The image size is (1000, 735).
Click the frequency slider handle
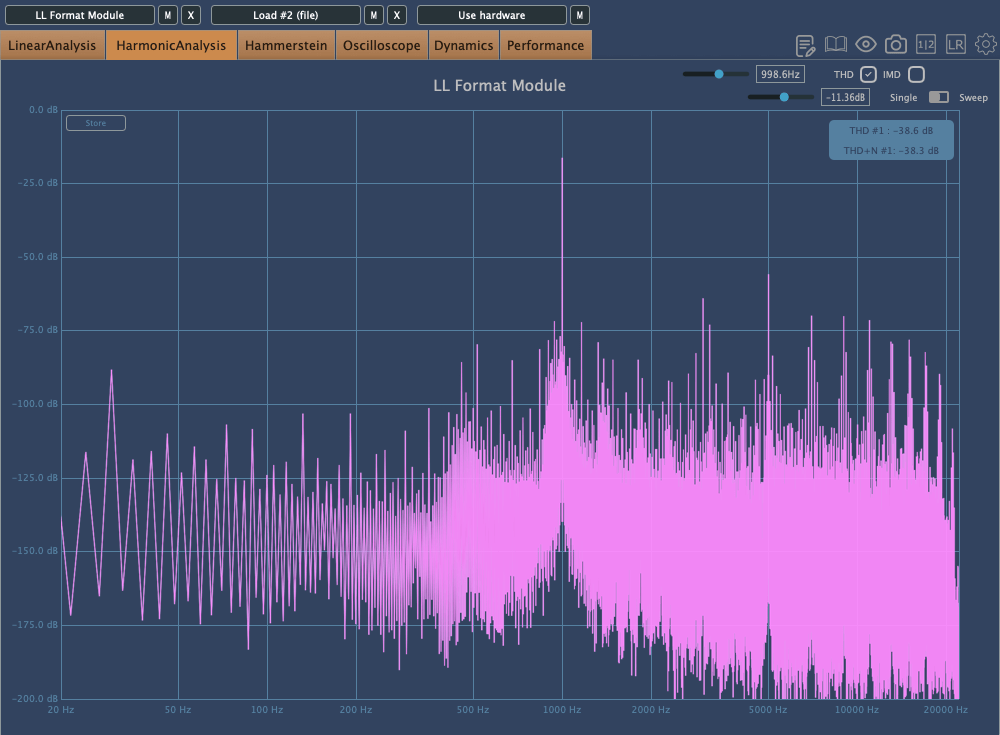click(719, 74)
